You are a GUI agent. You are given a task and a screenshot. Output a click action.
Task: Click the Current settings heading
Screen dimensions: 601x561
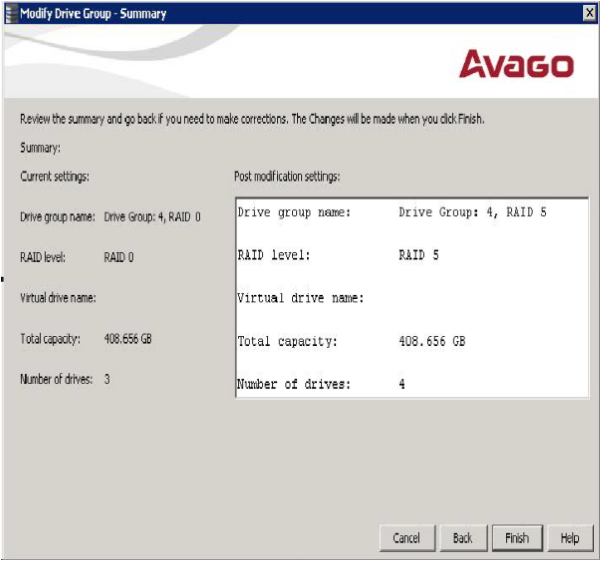[55, 177]
